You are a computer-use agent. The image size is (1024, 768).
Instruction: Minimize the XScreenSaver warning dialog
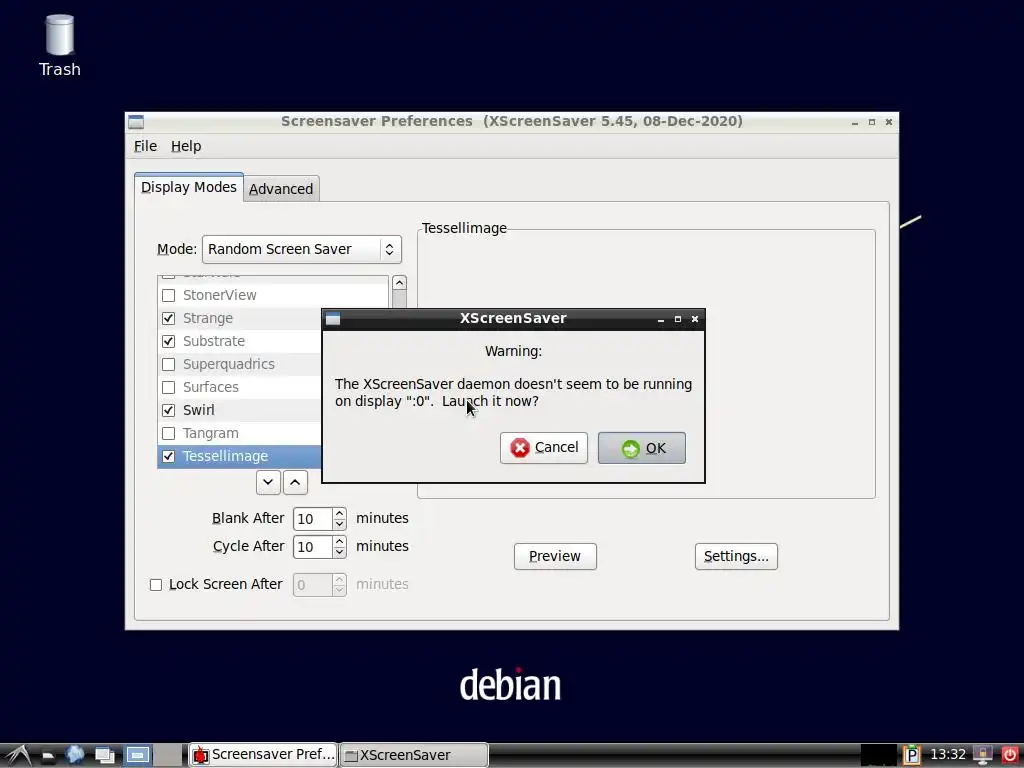[x=661, y=319]
